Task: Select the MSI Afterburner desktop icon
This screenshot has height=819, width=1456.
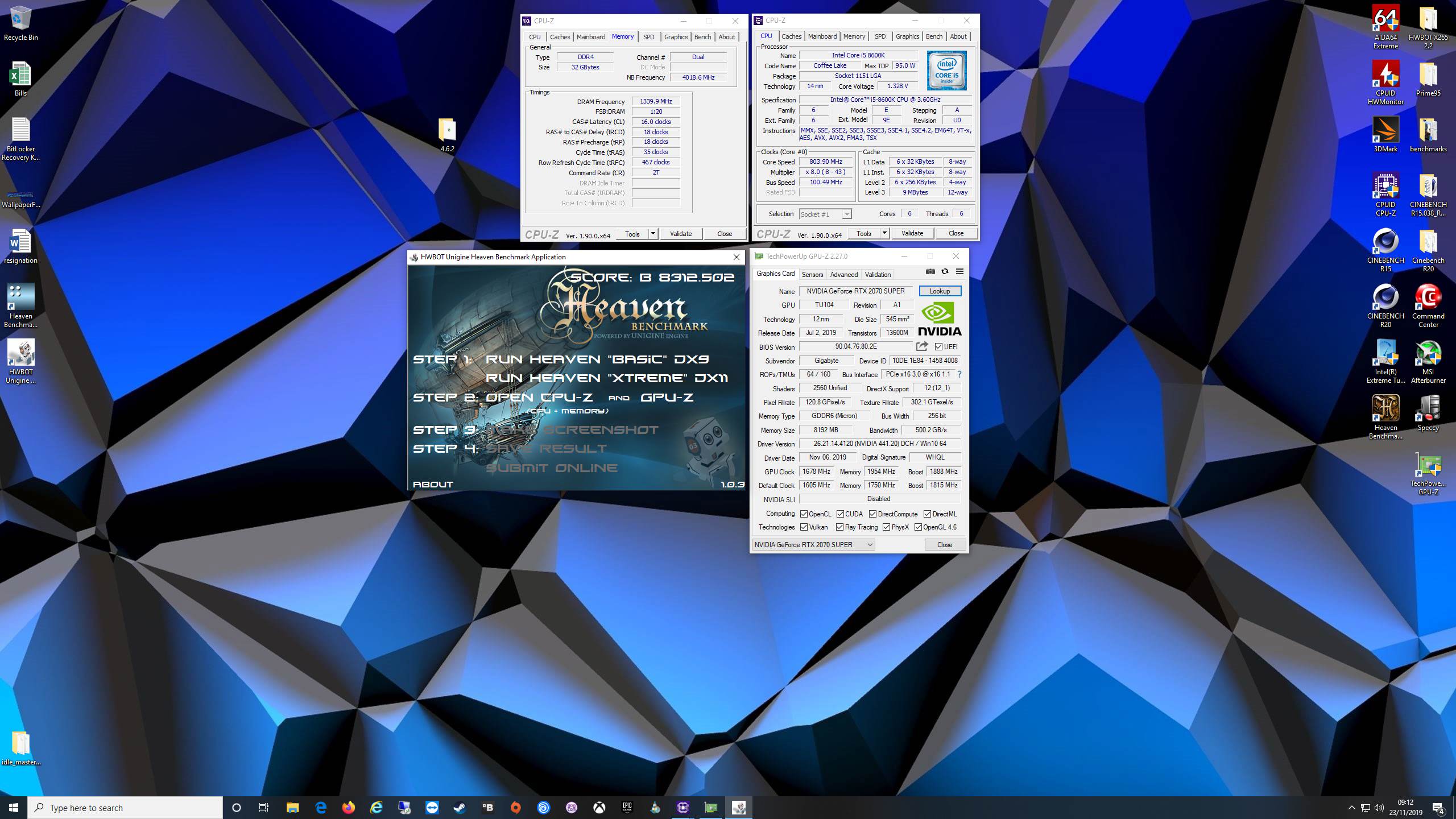Action: 1428,362
